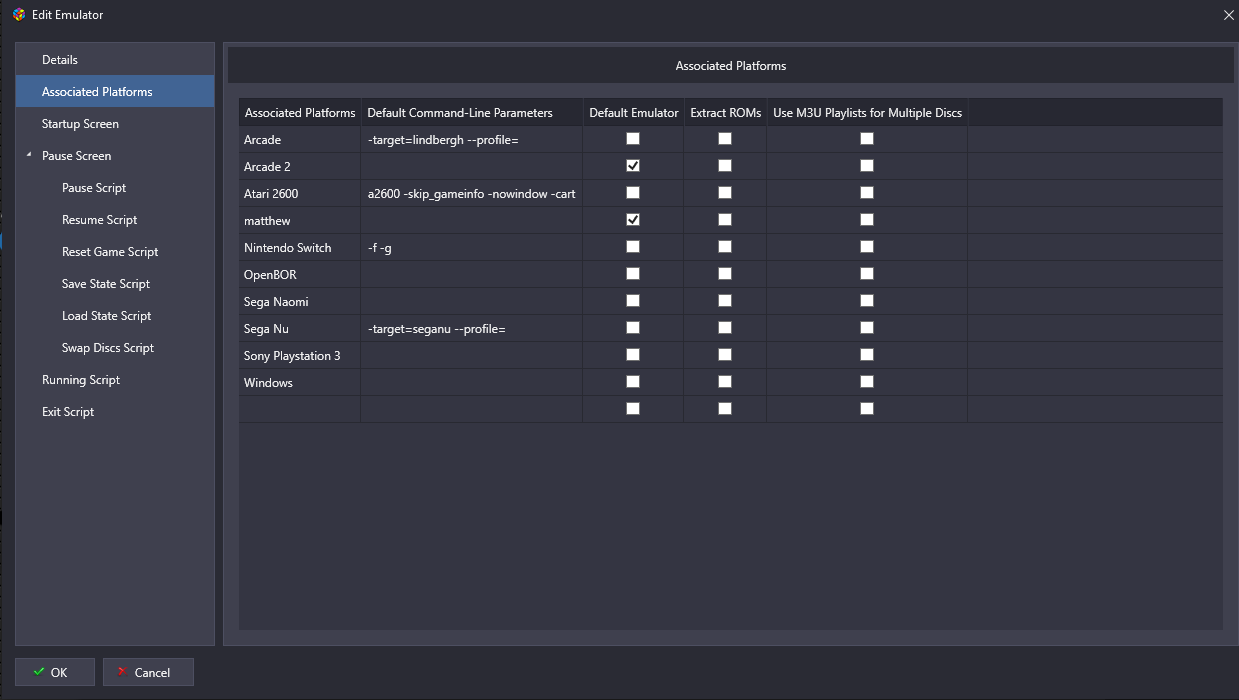Collapse the Pause Screen tree section
Viewport: 1239px width, 700px height.
[x=29, y=155]
